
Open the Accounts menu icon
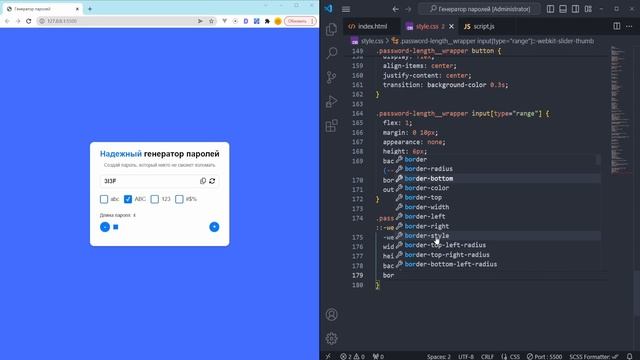331,315
